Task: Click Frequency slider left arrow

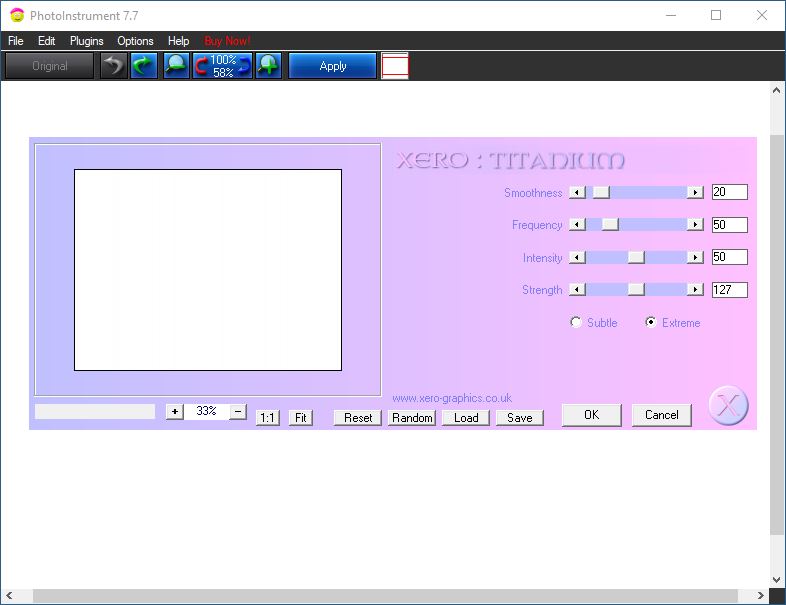Action: point(577,225)
